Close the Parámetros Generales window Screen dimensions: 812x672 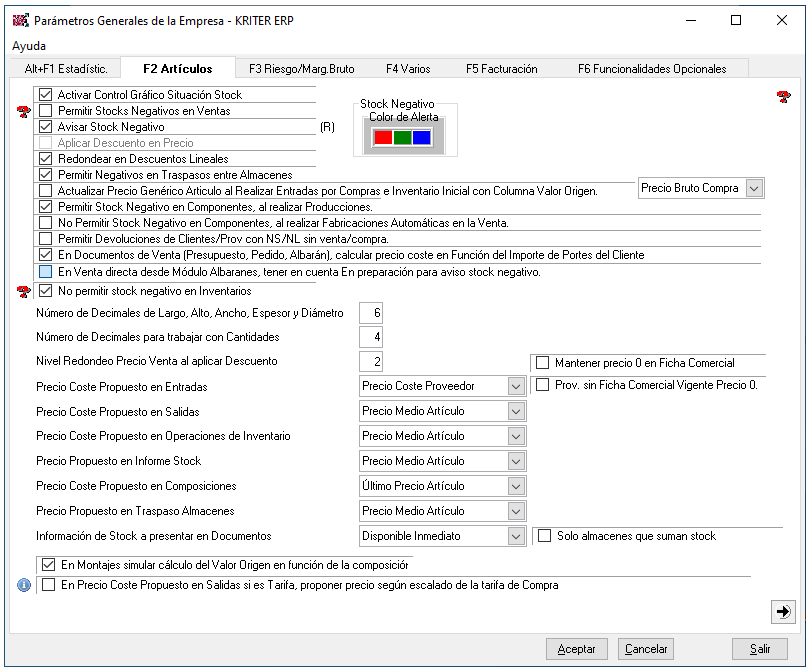[782, 20]
